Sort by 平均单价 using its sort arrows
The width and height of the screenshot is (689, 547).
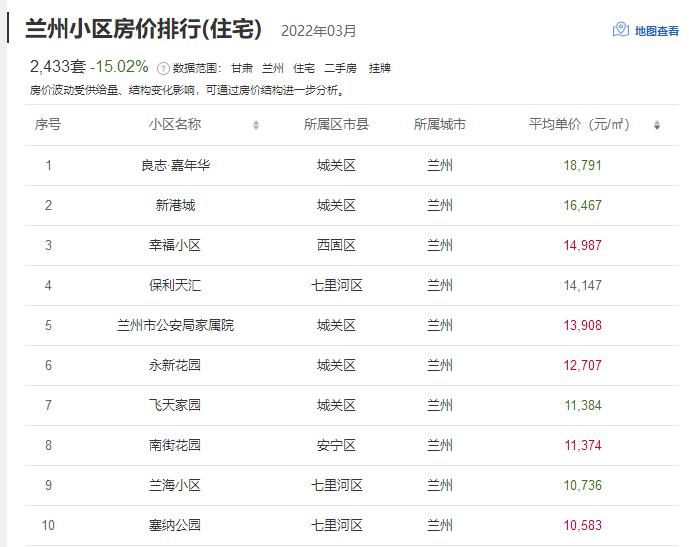(x=657, y=125)
